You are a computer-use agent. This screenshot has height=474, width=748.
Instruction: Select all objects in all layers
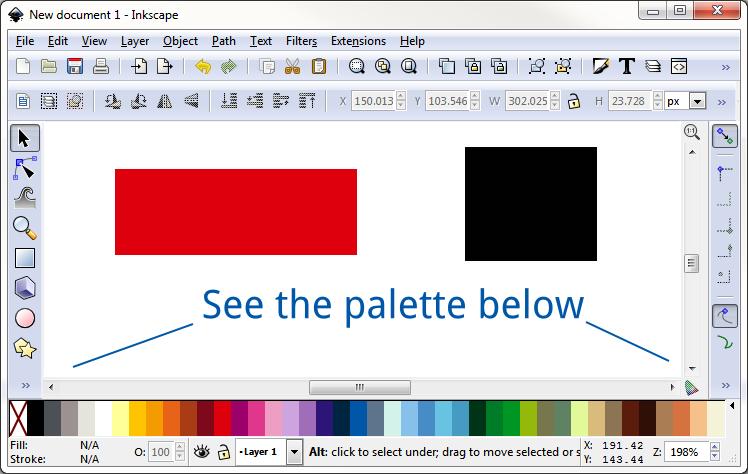[49, 101]
